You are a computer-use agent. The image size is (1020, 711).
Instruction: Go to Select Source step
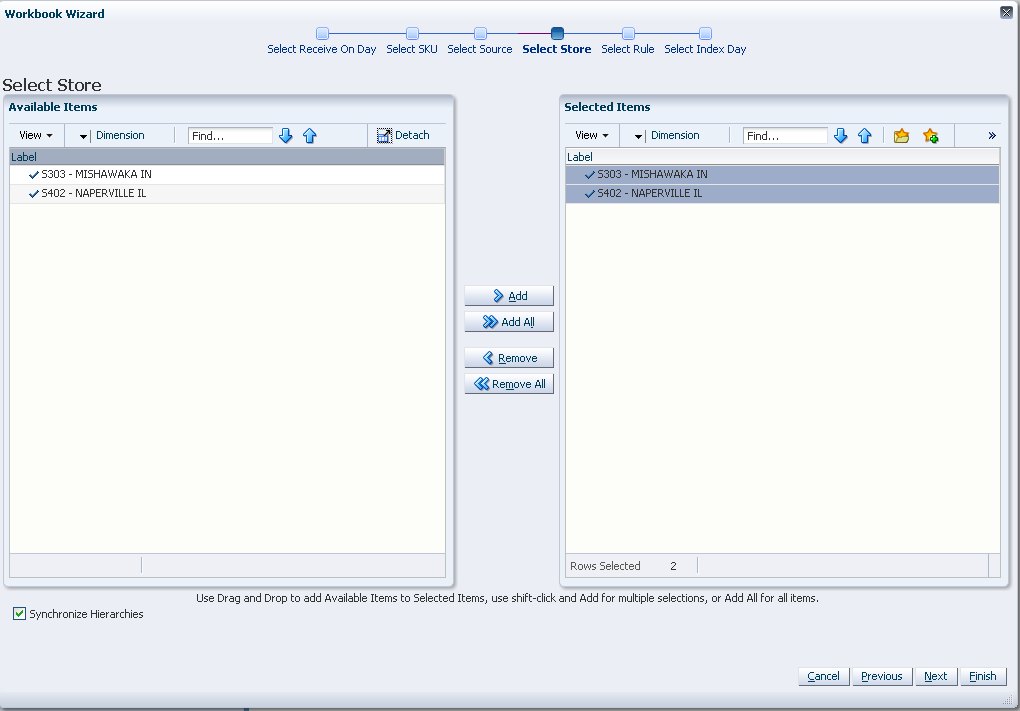480,42
